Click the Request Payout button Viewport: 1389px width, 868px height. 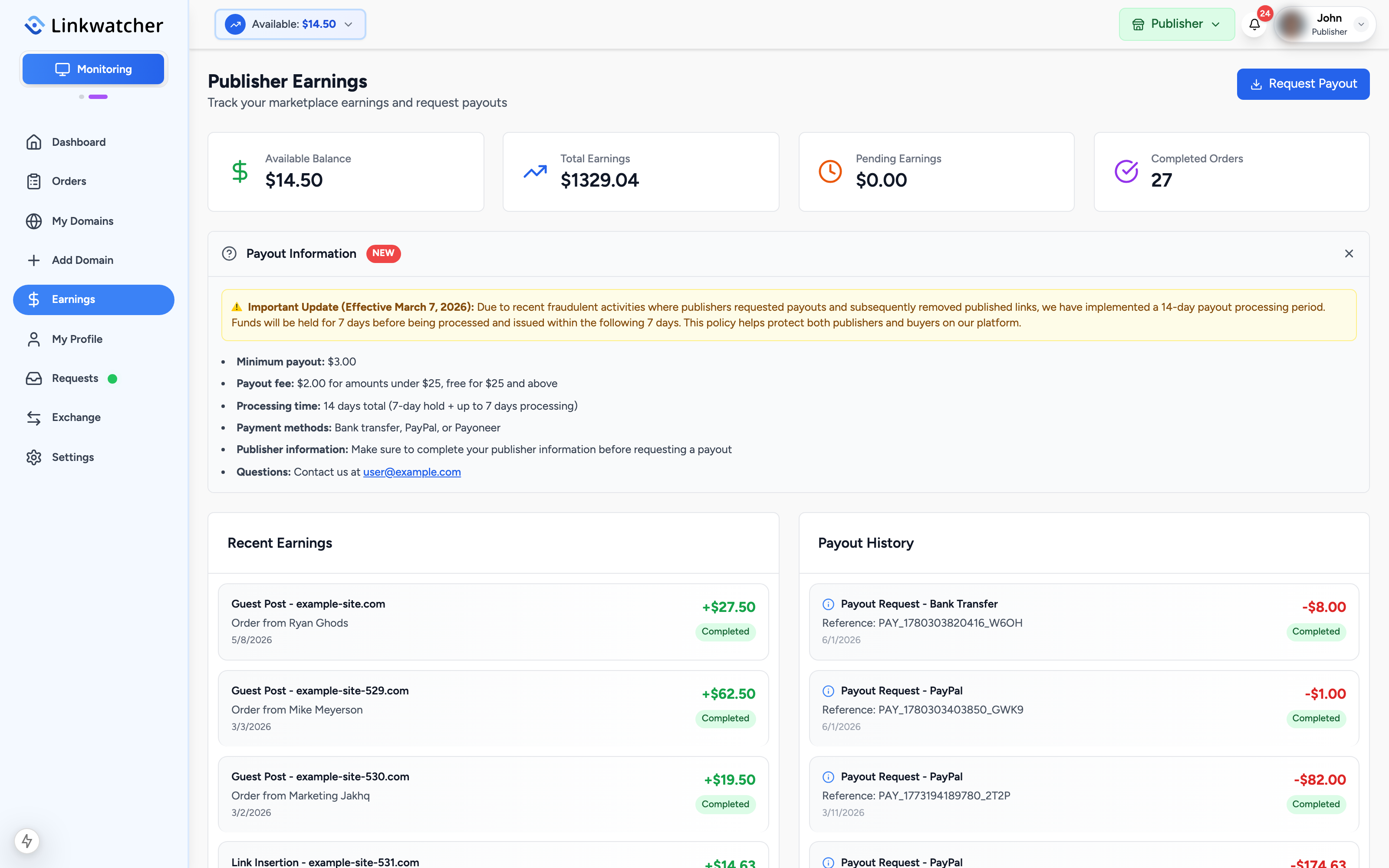1303,84
